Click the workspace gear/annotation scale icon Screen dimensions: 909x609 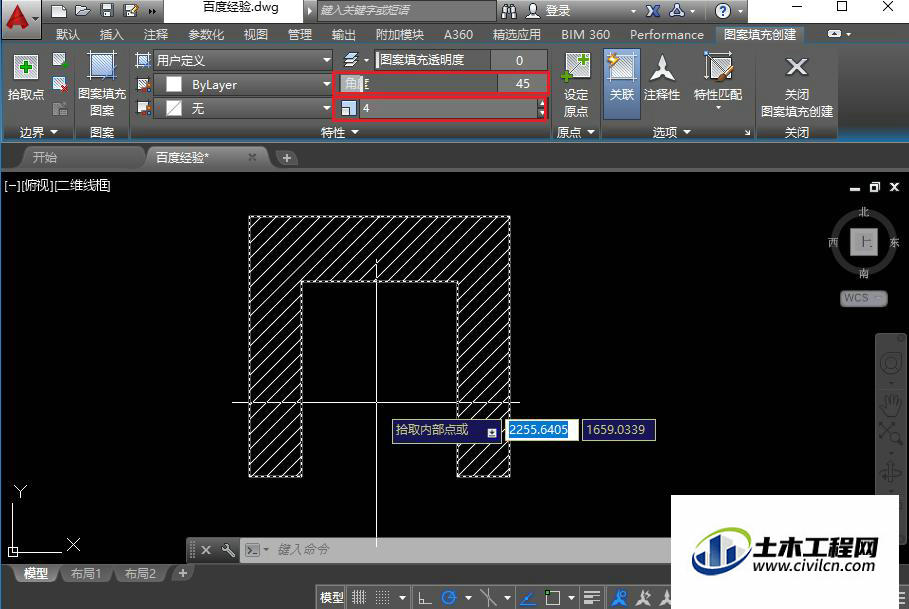[x=619, y=597]
